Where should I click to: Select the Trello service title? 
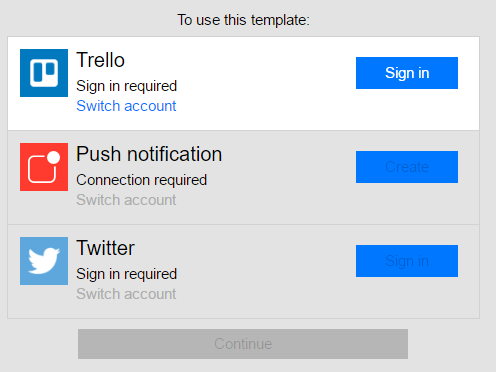(100, 60)
